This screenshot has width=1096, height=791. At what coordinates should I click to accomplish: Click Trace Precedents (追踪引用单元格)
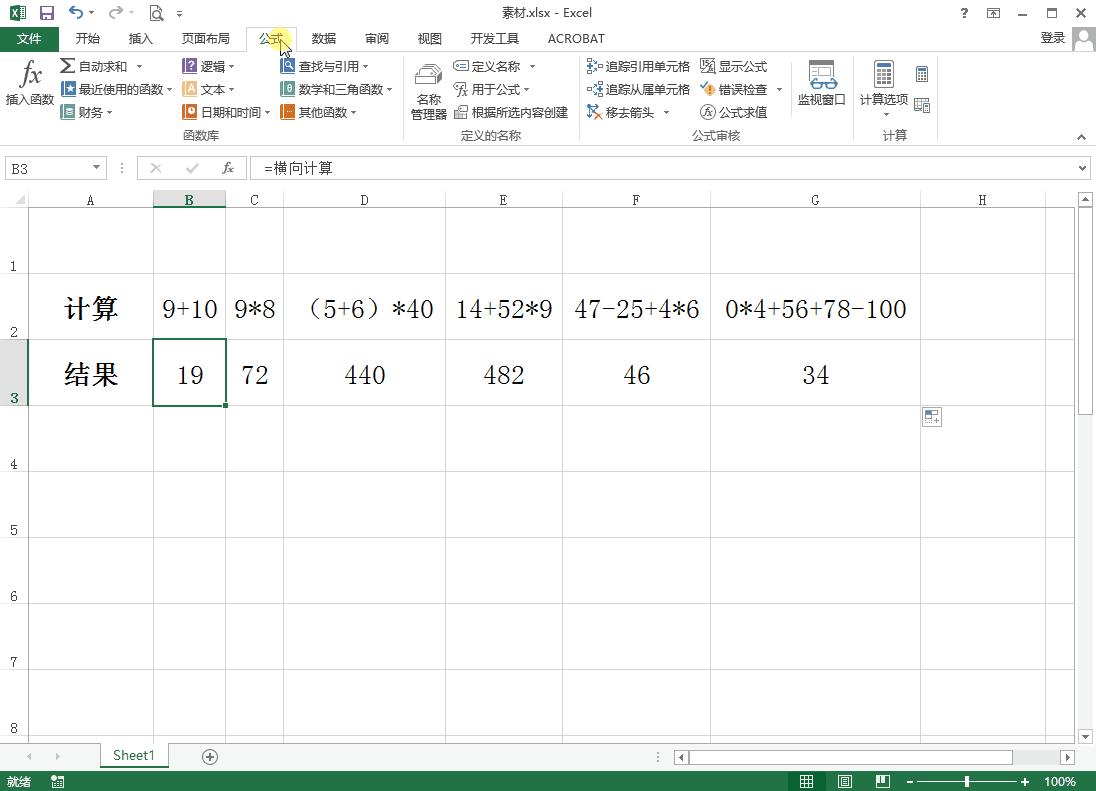point(638,66)
